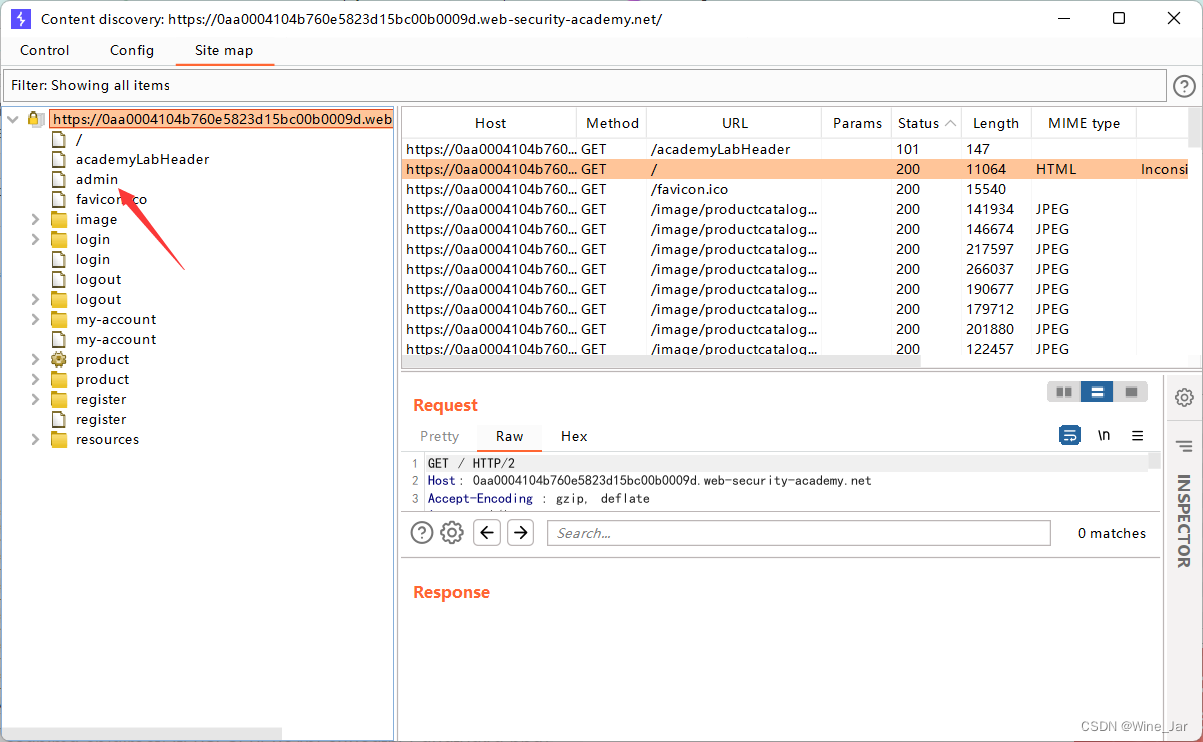Toggle the \n non-printable characters button

1104,435
